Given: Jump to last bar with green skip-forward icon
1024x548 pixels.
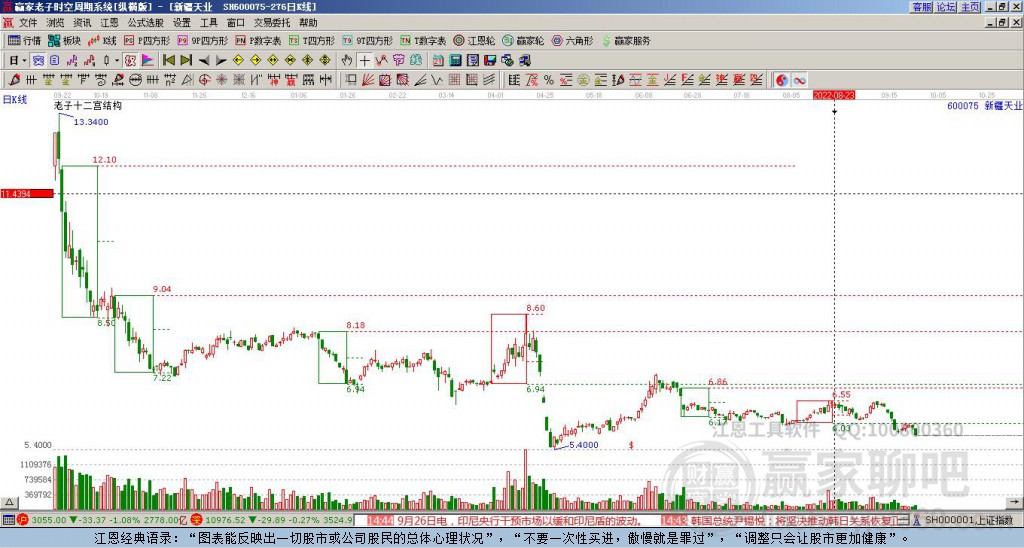Looking at the screenshot, I should (x=186, y=60).
